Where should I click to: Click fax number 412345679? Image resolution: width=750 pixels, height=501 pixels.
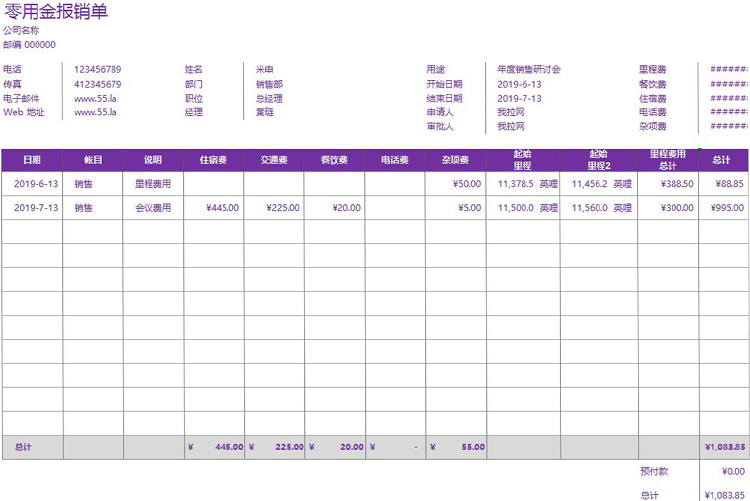[x=98, y=84]
